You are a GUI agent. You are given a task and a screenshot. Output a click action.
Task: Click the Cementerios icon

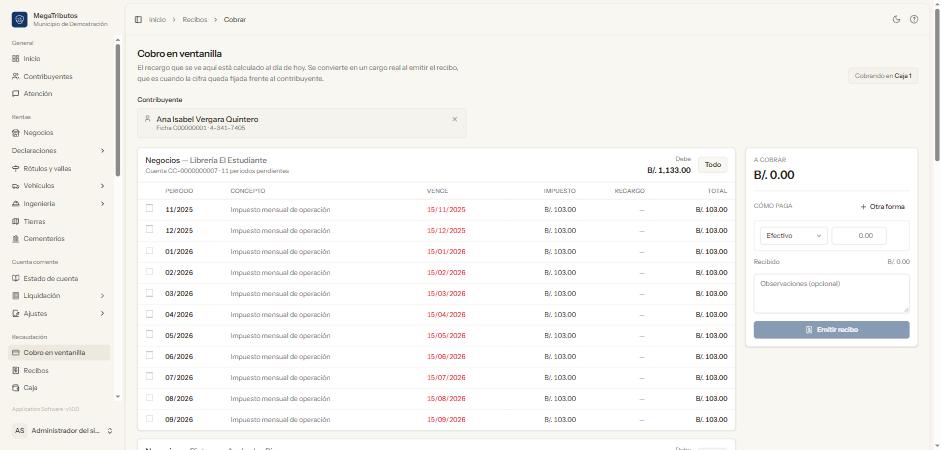point(16,239)
